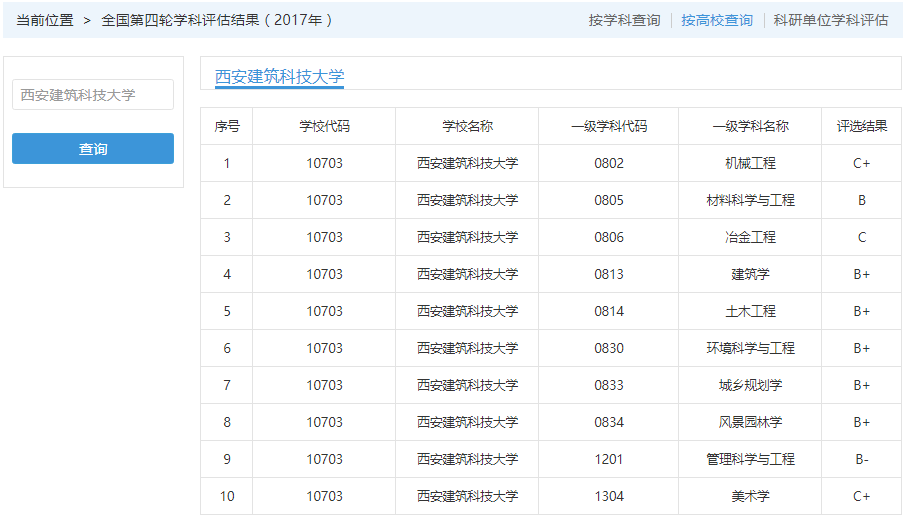
Task: Open 科研单位学科评估 tab
Action: tap(831, 20)
